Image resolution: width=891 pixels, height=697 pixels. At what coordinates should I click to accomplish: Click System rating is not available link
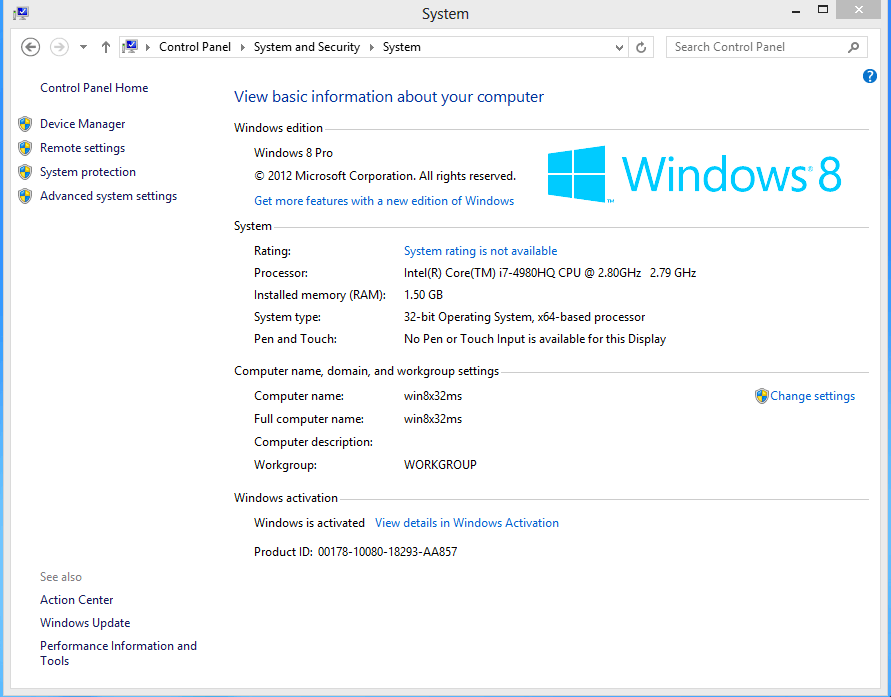[480, 251]
